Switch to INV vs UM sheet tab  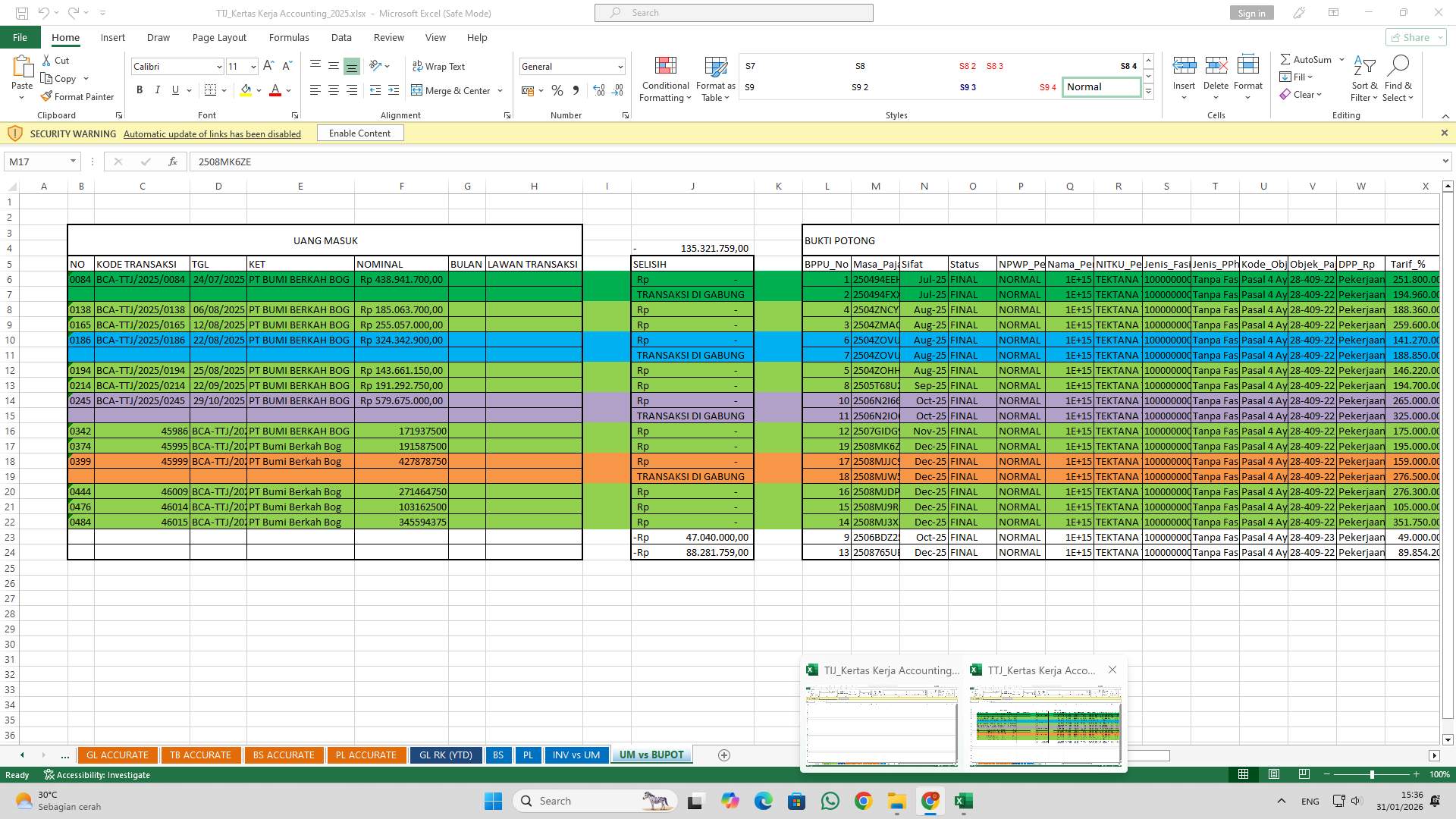tap(576, 755)
